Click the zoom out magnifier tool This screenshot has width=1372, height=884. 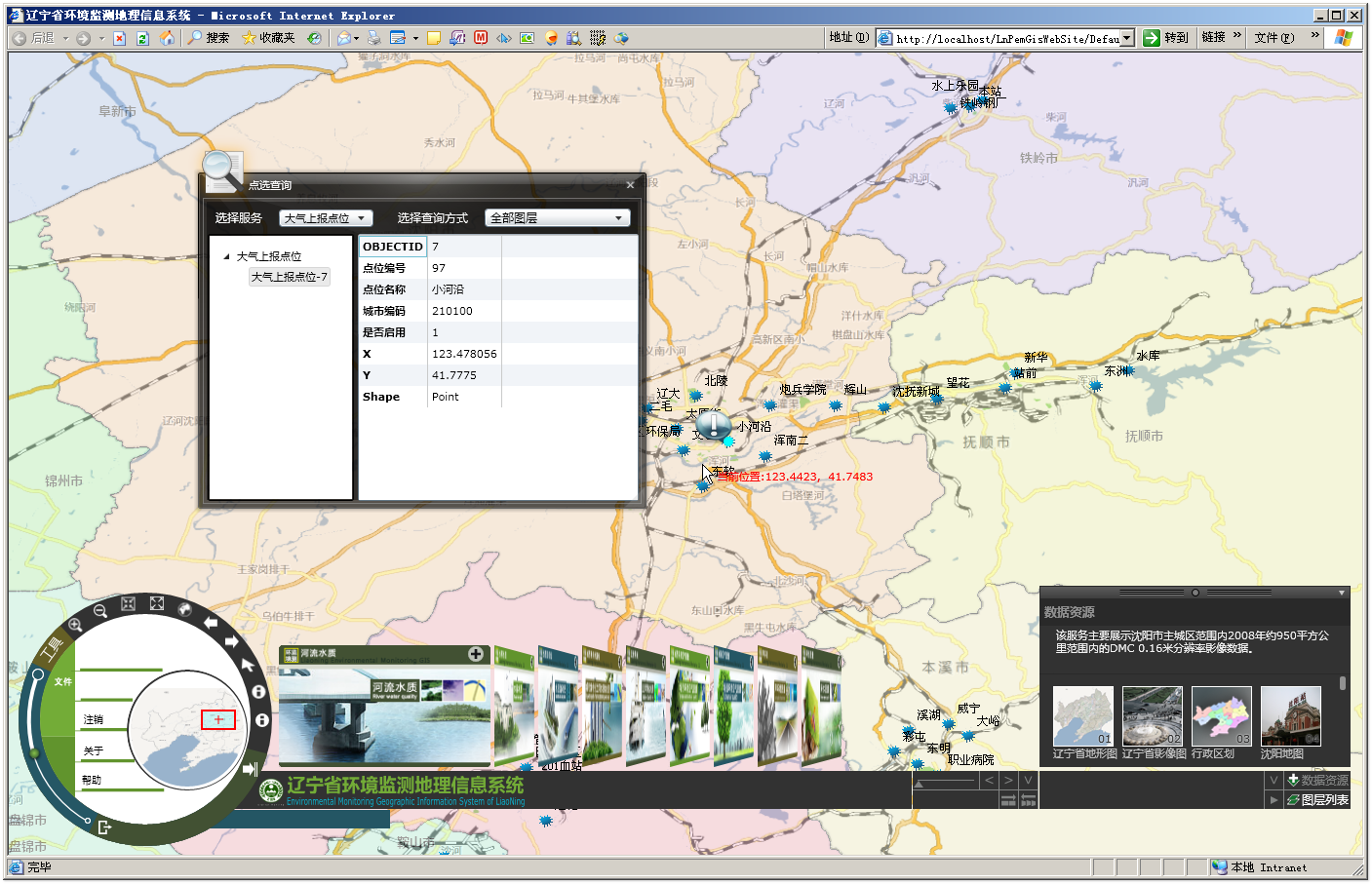pyautogui.click(x=99, y=611)
